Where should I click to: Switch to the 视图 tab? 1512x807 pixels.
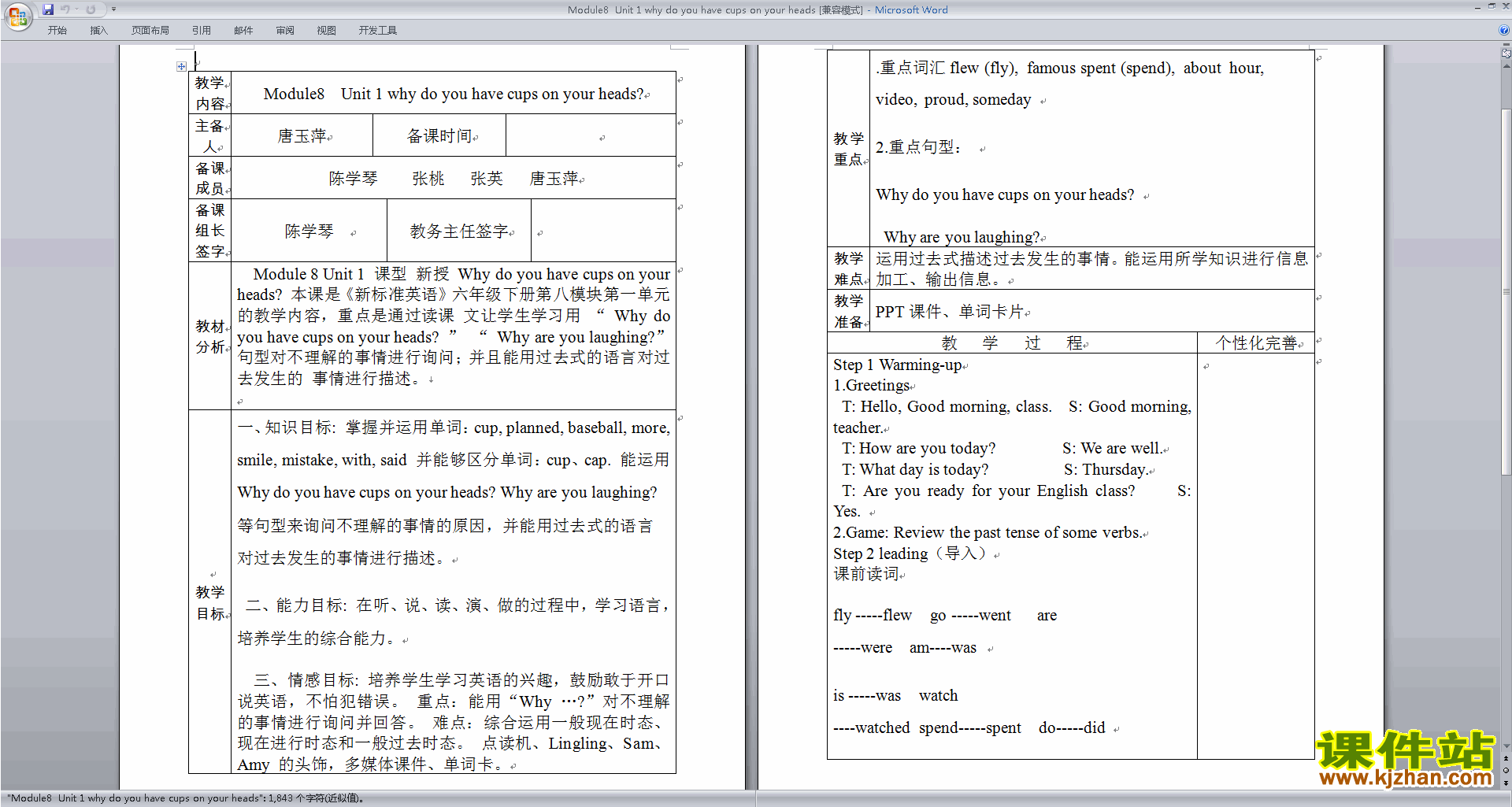tap(326, 31)
